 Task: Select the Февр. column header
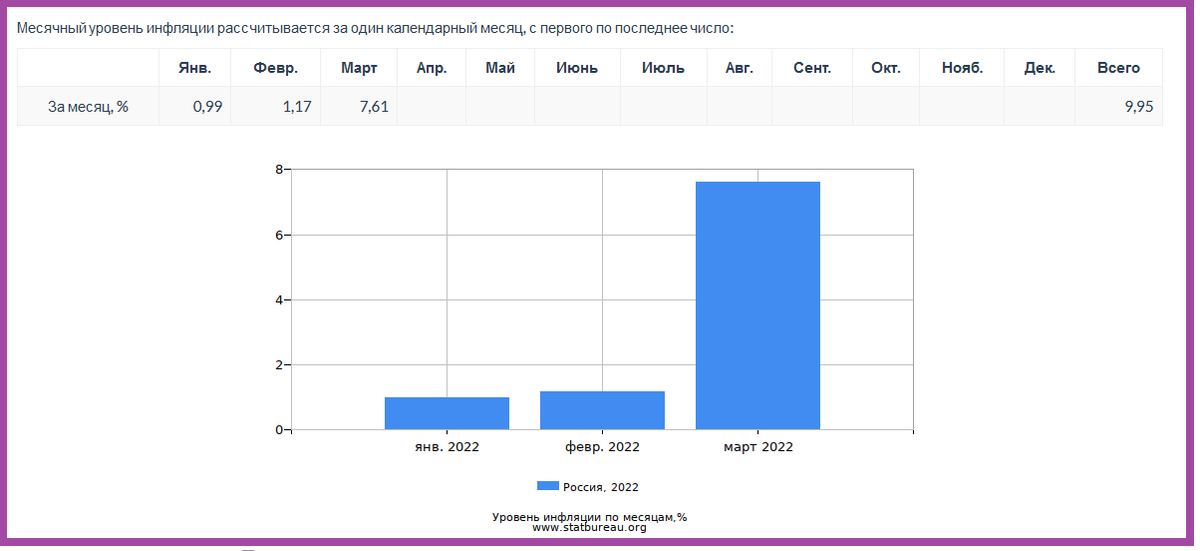tap(276, 68)
